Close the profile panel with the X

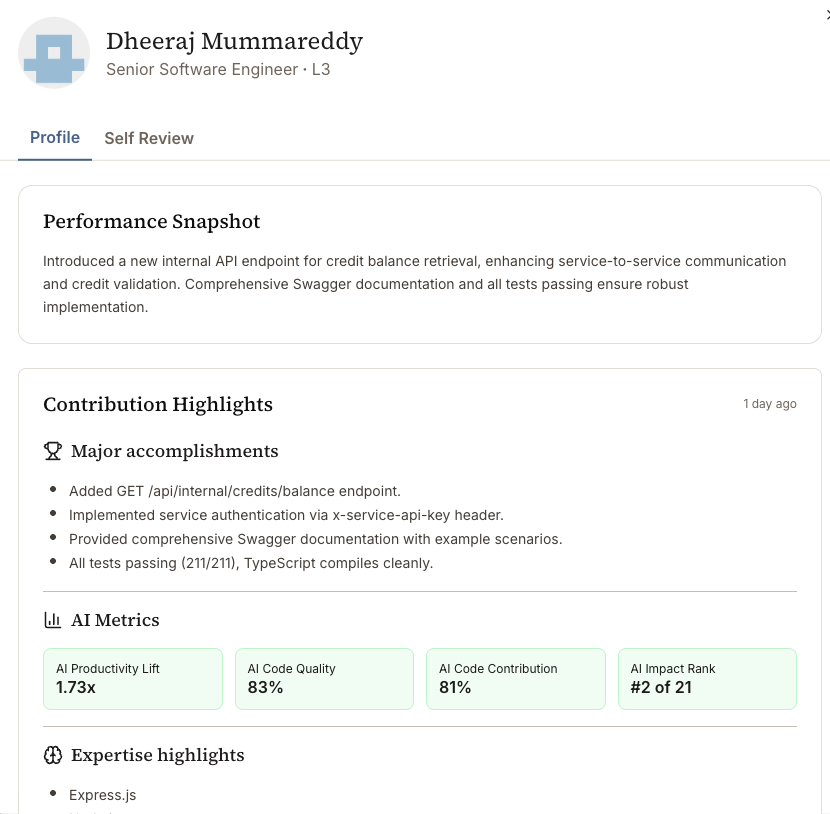point(828,15)
